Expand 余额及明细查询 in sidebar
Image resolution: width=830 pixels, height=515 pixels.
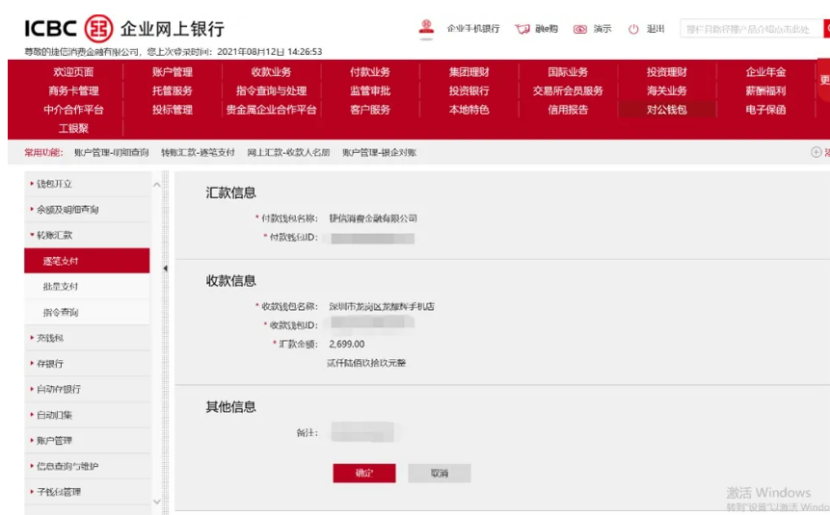coord(87,210)
